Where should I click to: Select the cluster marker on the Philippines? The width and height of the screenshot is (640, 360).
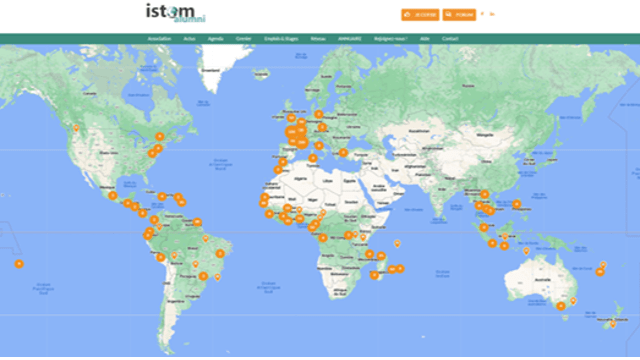pyautogui.click(x=517, y=204)
